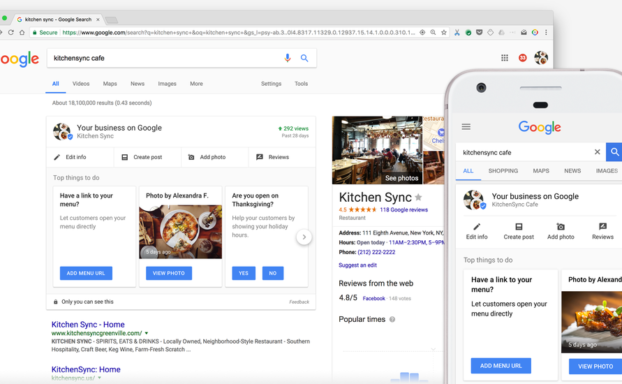
Task: Click the ADD MENU URL button on desktop
Action: click(86, 273)
